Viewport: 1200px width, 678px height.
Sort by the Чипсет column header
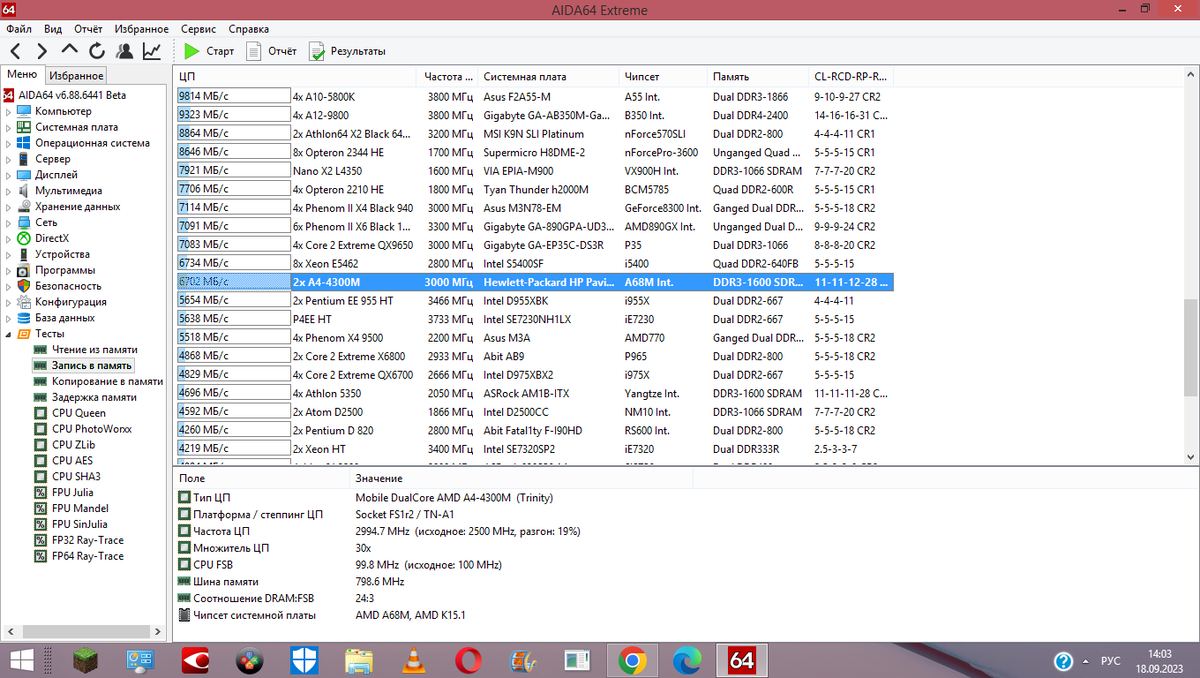point(664,76)
